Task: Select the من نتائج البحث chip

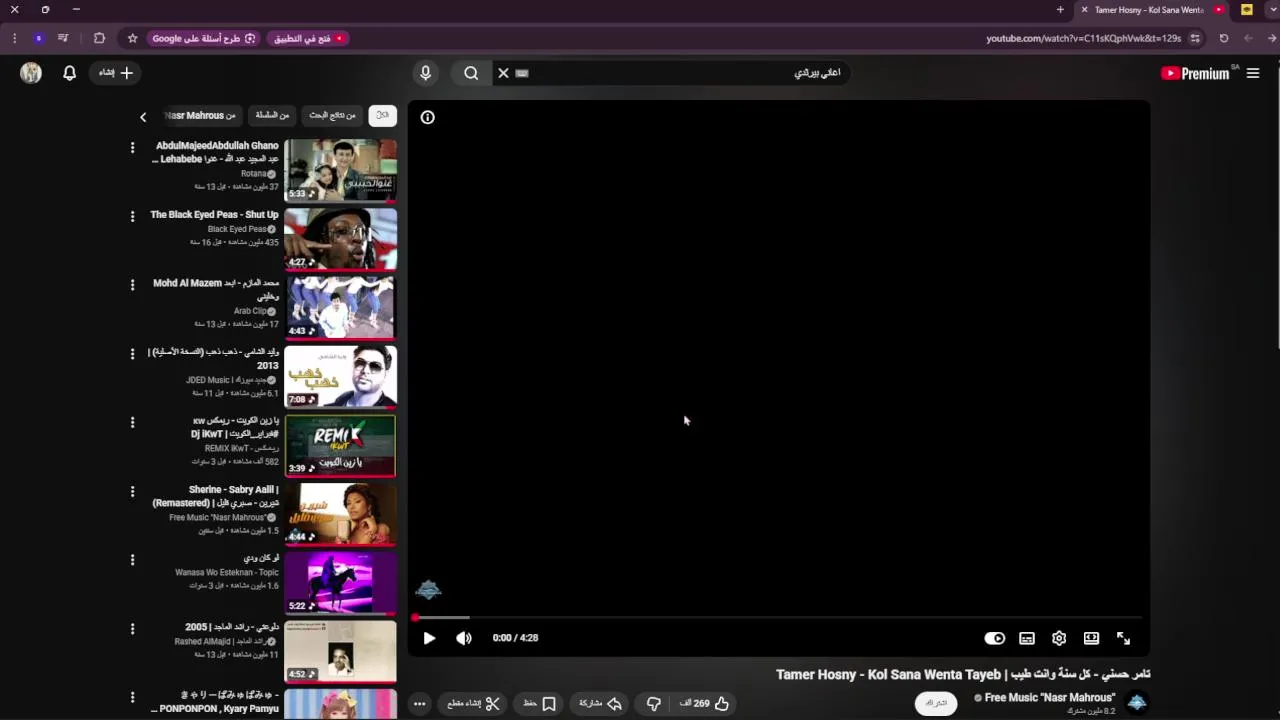Action: [332, 115]
